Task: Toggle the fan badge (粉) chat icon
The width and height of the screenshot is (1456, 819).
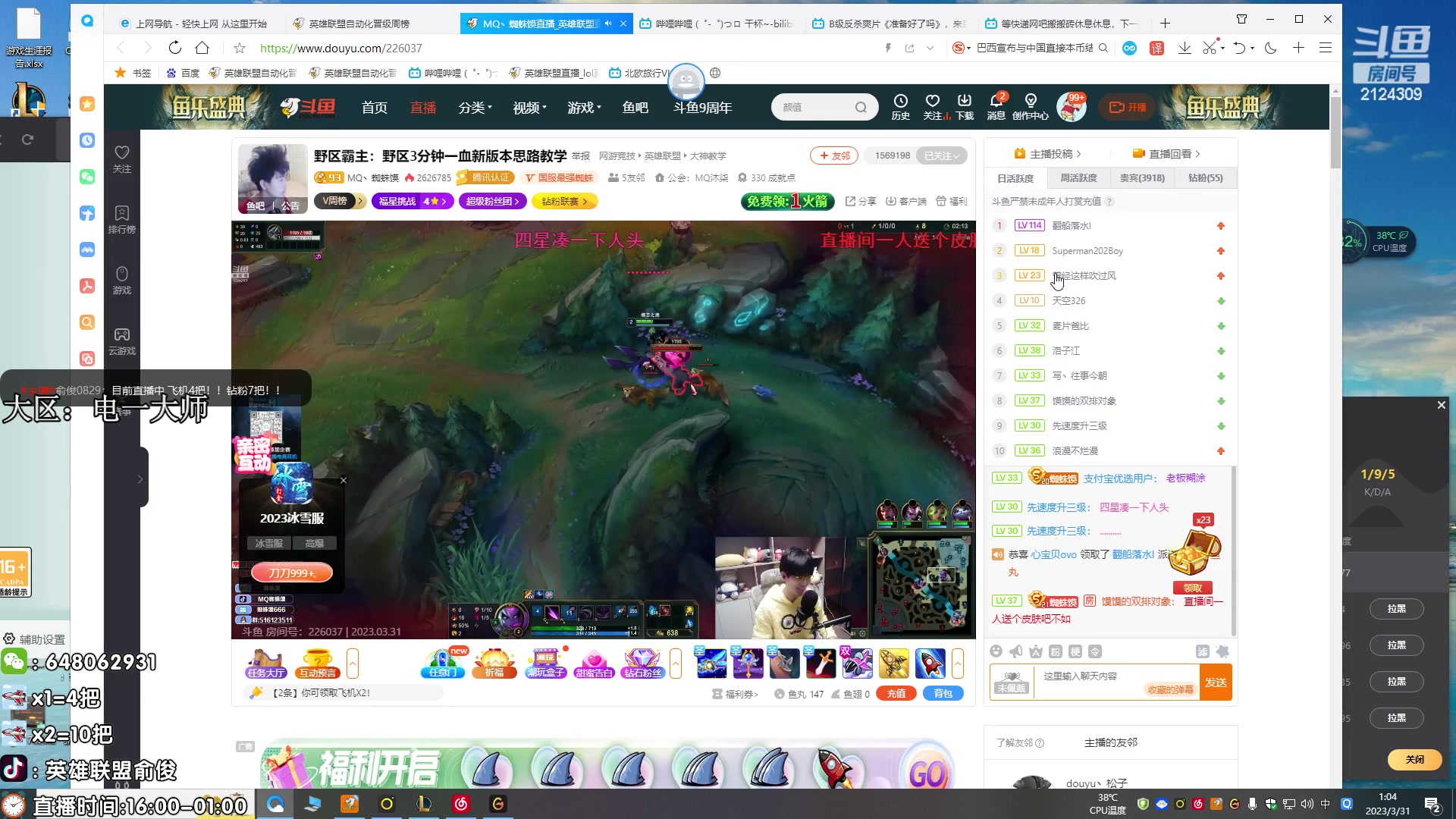Action: (1056, 651)
